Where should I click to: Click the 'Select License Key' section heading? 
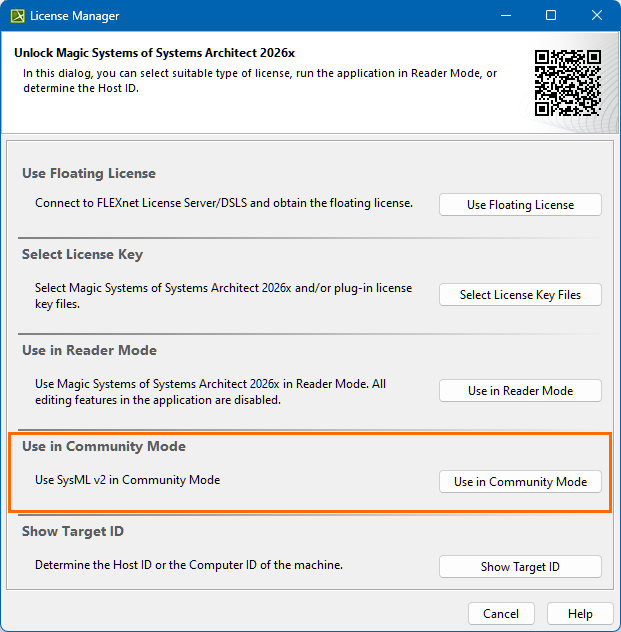tap(82, 254)
